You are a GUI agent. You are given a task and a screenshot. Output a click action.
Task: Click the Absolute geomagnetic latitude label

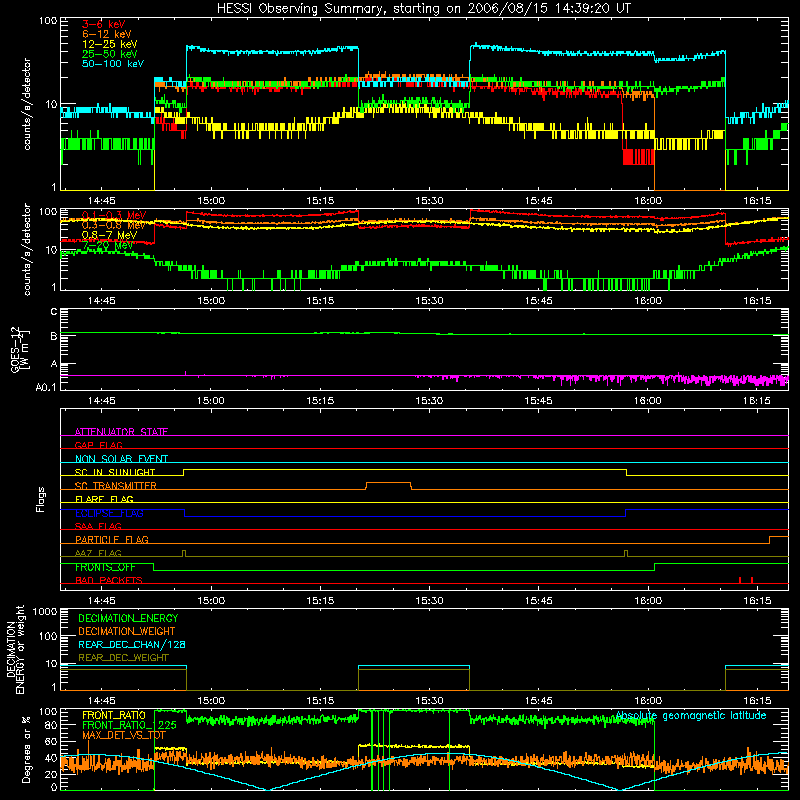point(691,716)
